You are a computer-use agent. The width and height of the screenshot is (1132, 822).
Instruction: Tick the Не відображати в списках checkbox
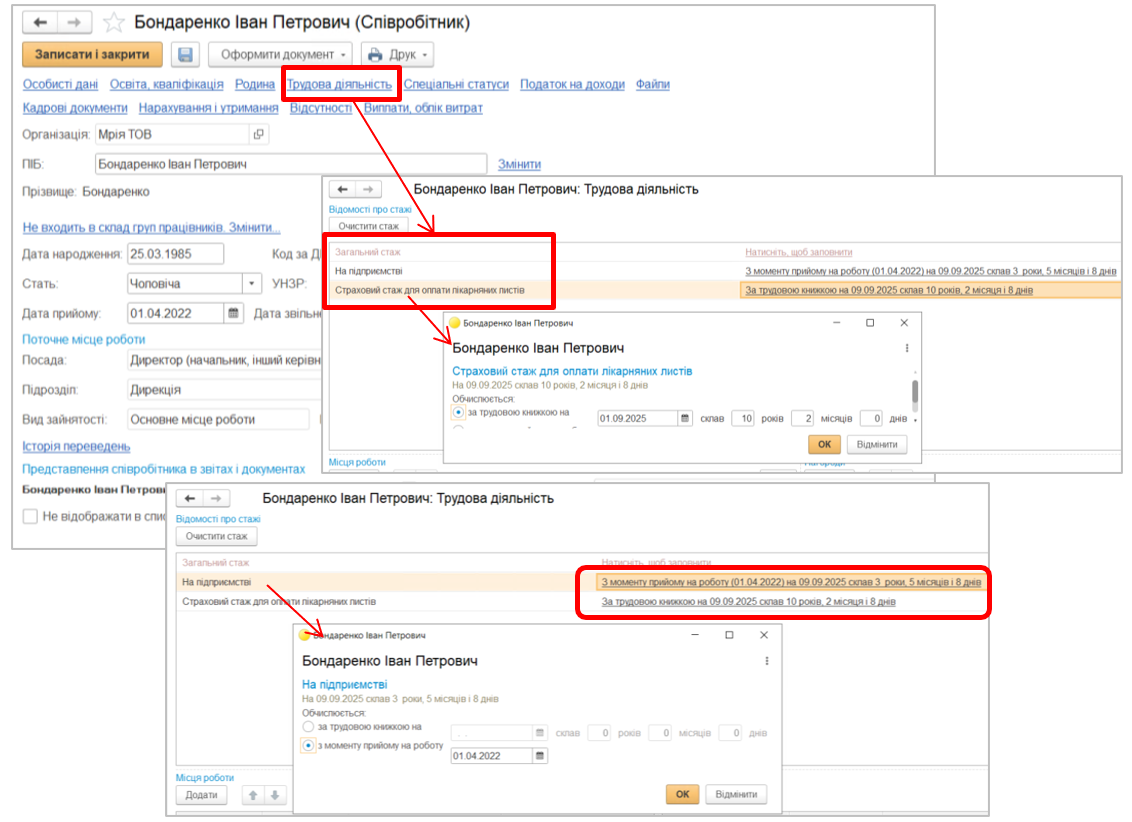(31, 516)
